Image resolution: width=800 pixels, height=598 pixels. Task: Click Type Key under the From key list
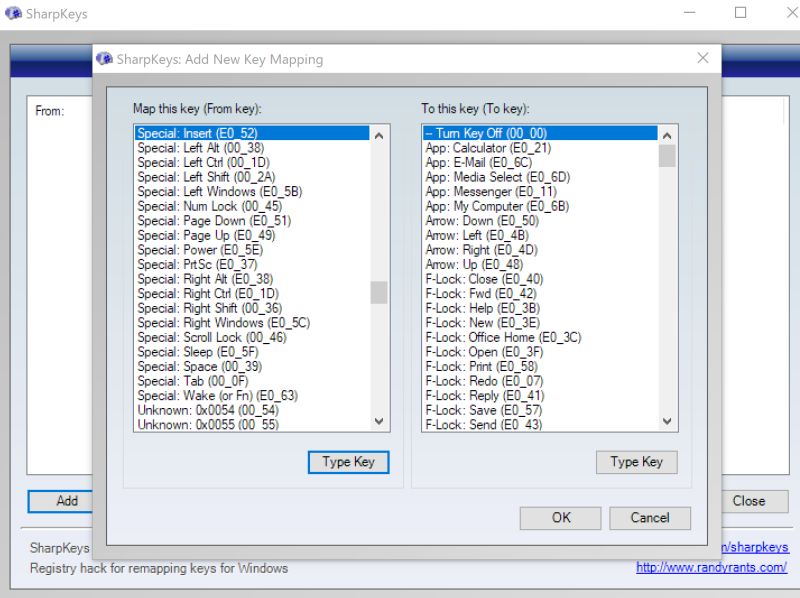tap(348, 462)
